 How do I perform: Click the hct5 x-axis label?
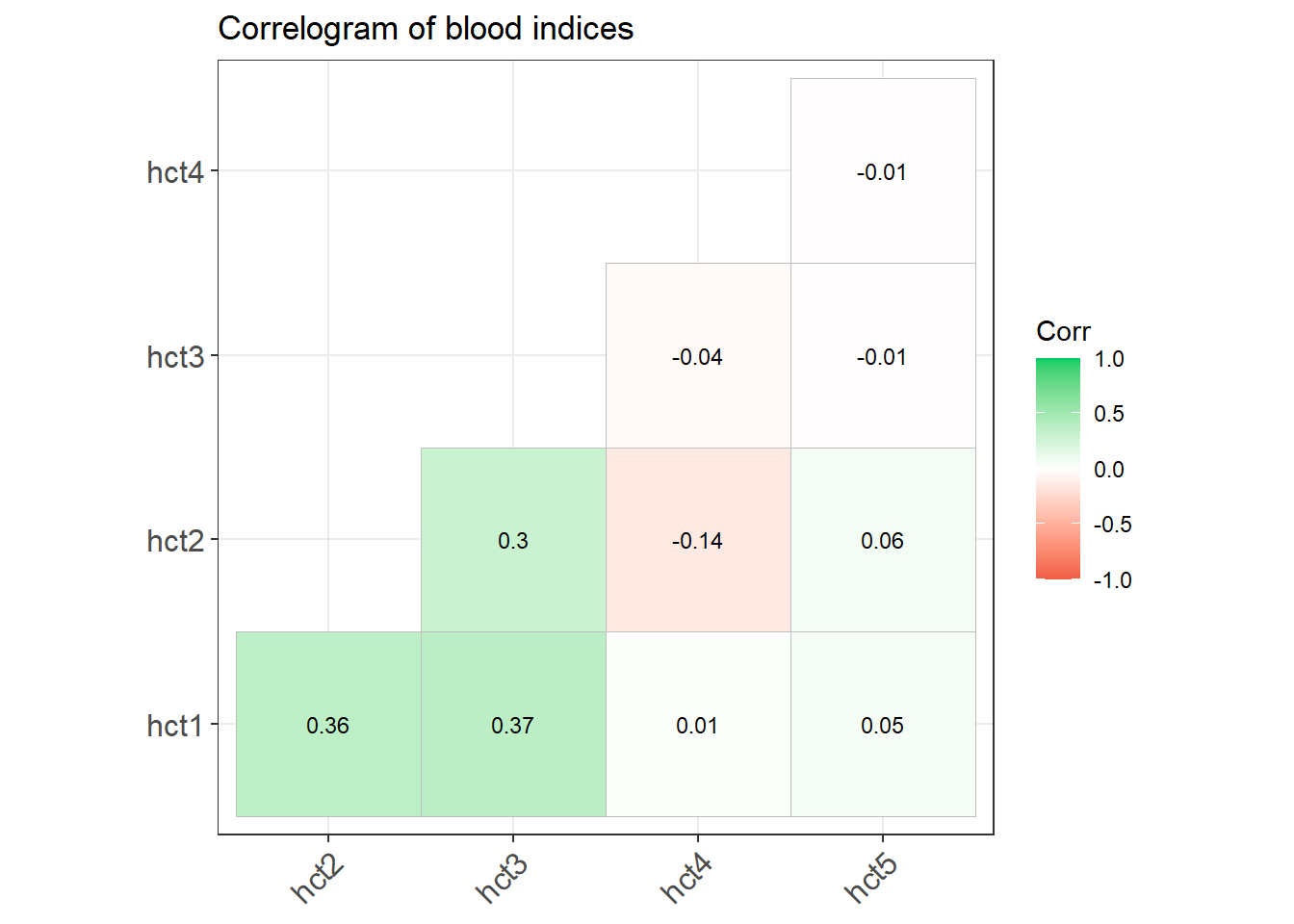point(871,878)
